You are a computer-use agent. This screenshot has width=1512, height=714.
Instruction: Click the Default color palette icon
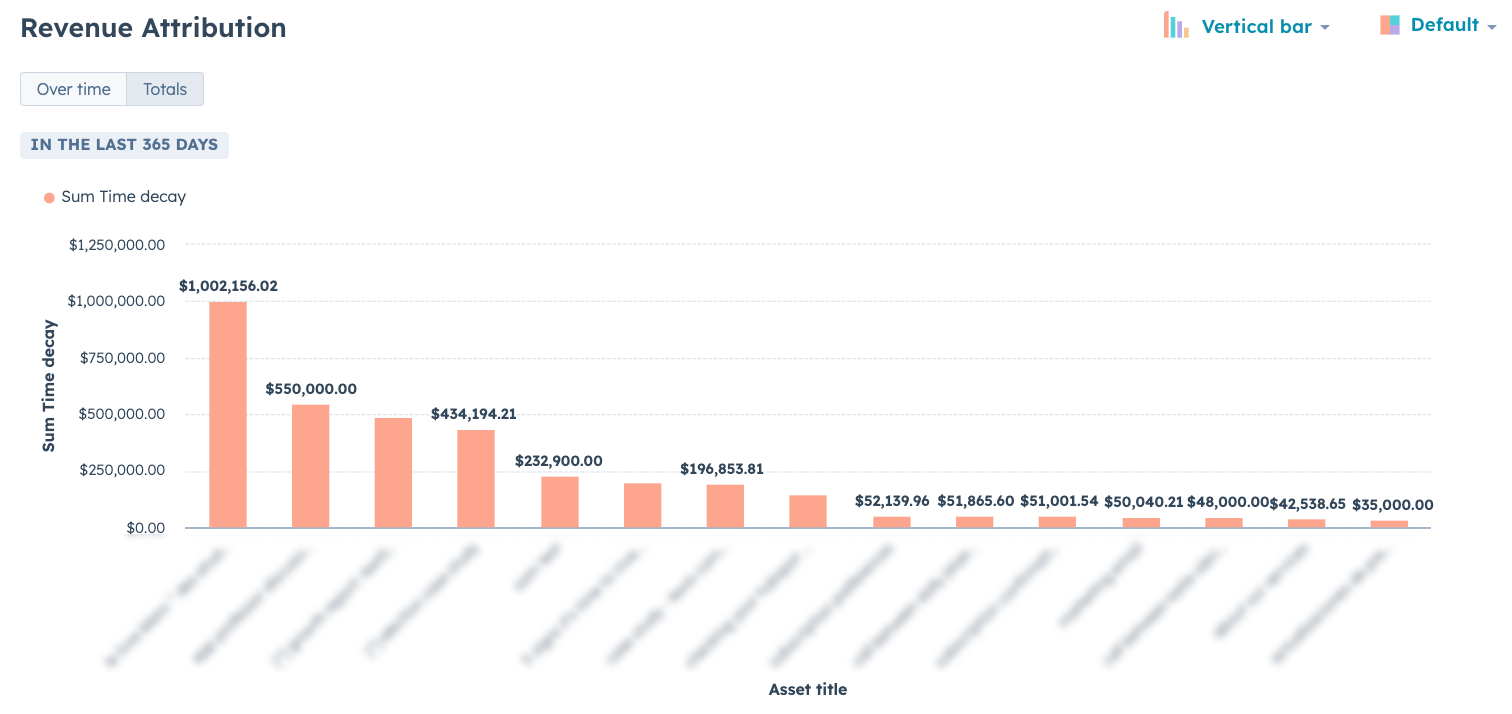[x=1390, y=25]
